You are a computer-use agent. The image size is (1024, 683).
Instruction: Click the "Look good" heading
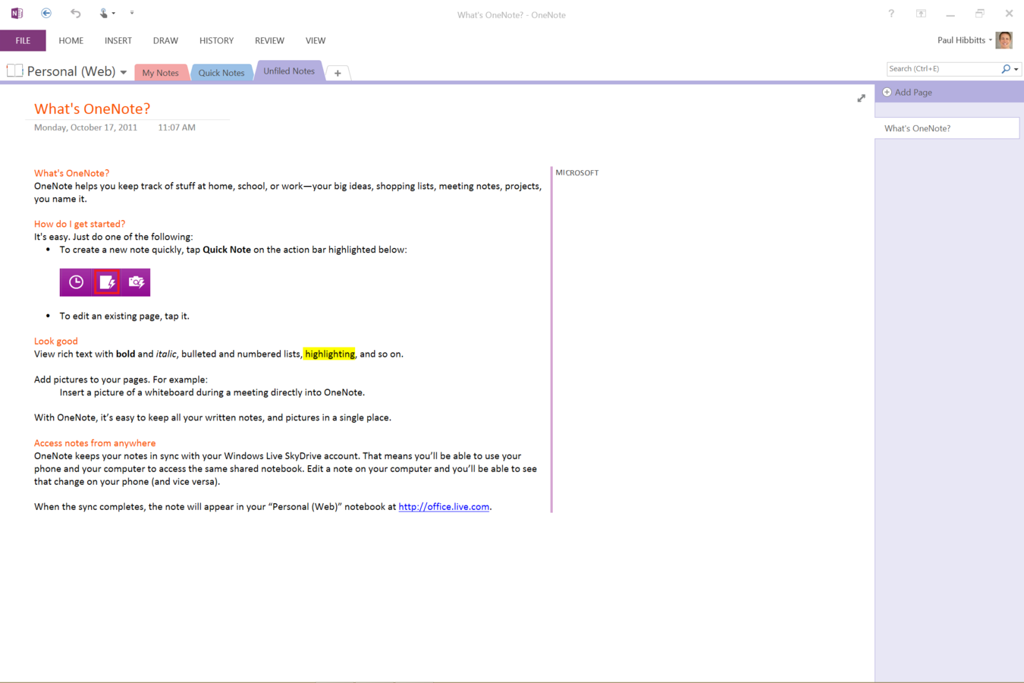pyautogui.click(x=56, y=341)
